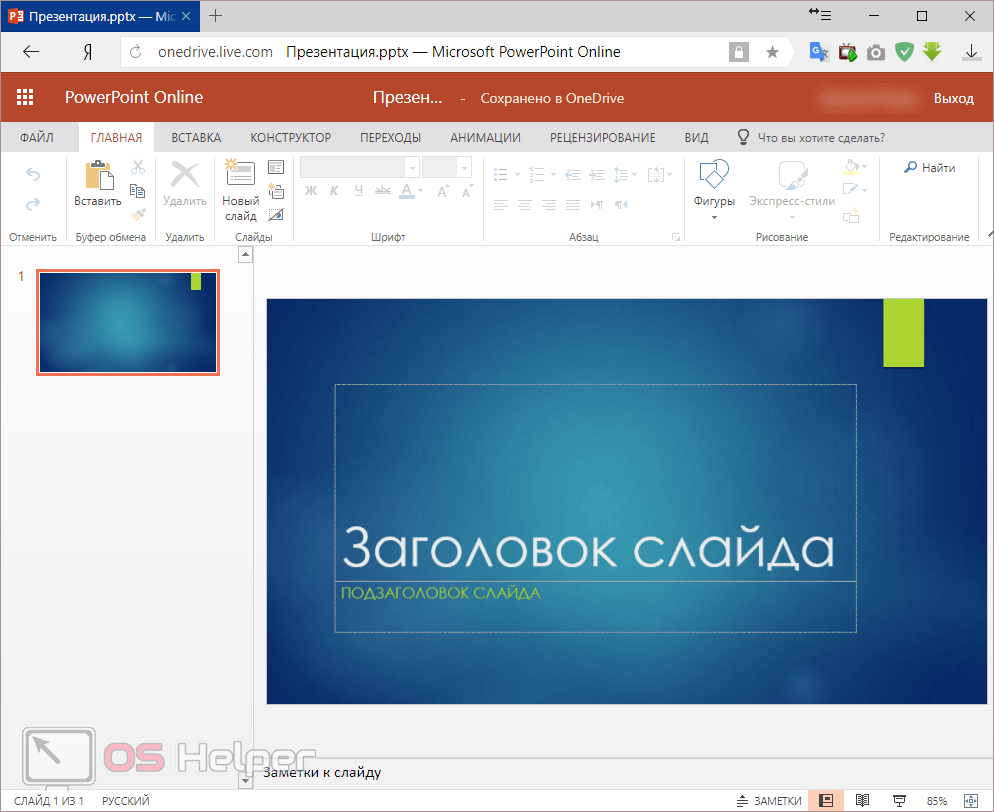
Task: Go back using the browser arrow
Action: pos(30,52)
